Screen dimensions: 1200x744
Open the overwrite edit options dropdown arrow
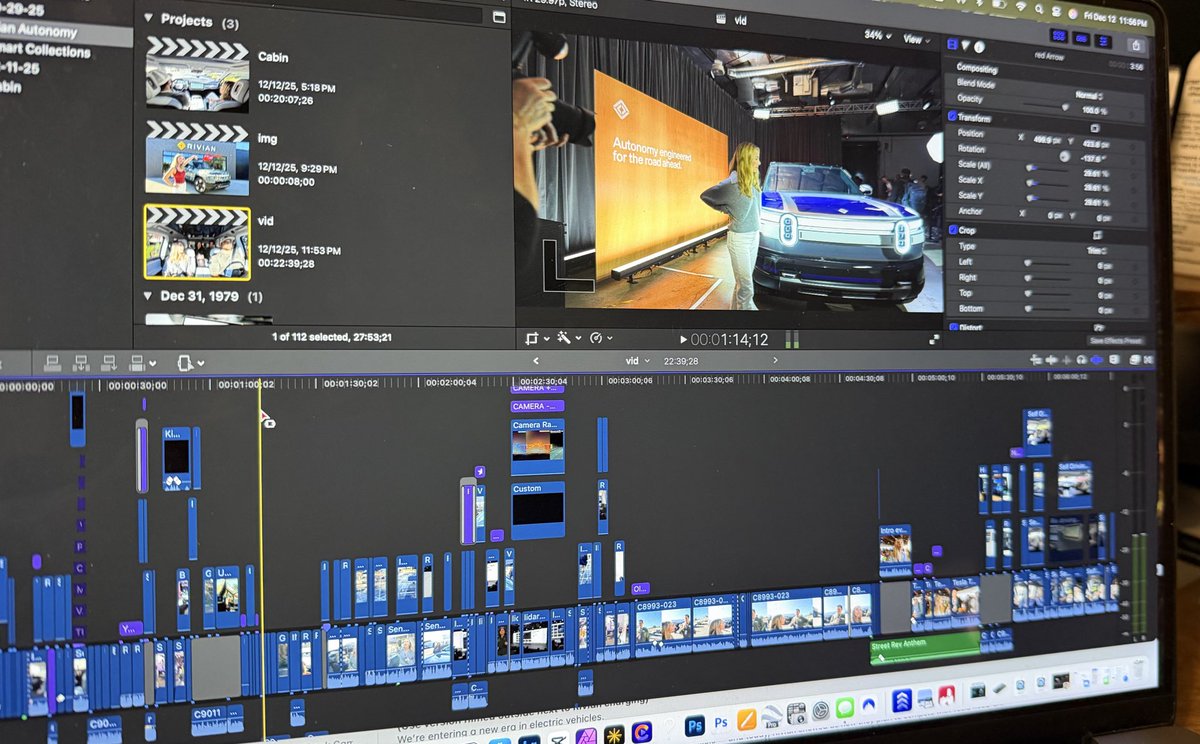(x=152, y=363)
